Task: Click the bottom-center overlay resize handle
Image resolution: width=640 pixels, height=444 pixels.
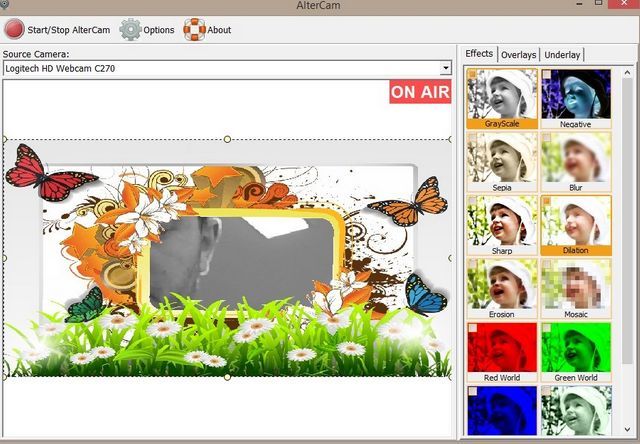Action: click(x=227, y=377)
